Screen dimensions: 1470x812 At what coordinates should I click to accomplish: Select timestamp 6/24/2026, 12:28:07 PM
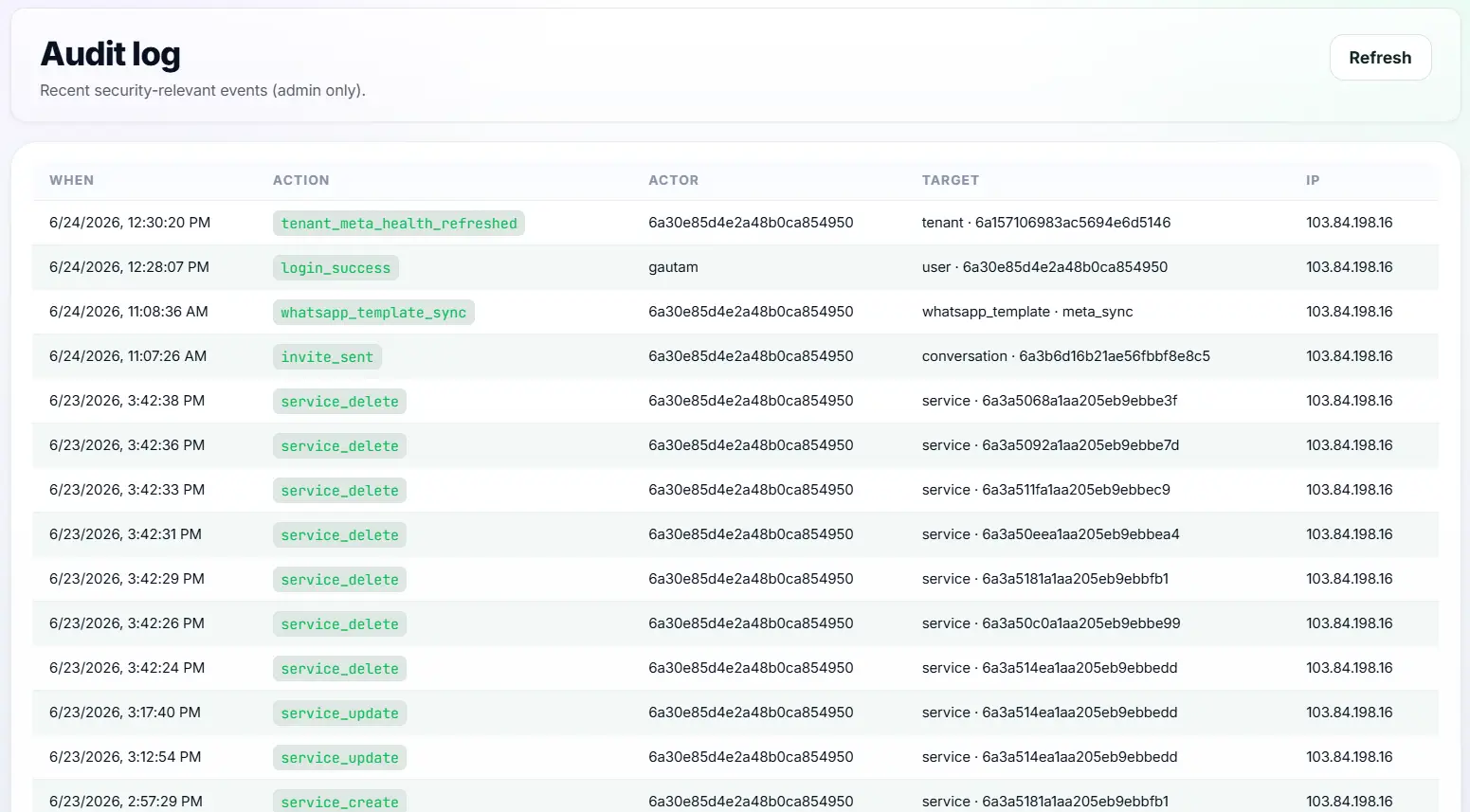click(x=129, y=267)
